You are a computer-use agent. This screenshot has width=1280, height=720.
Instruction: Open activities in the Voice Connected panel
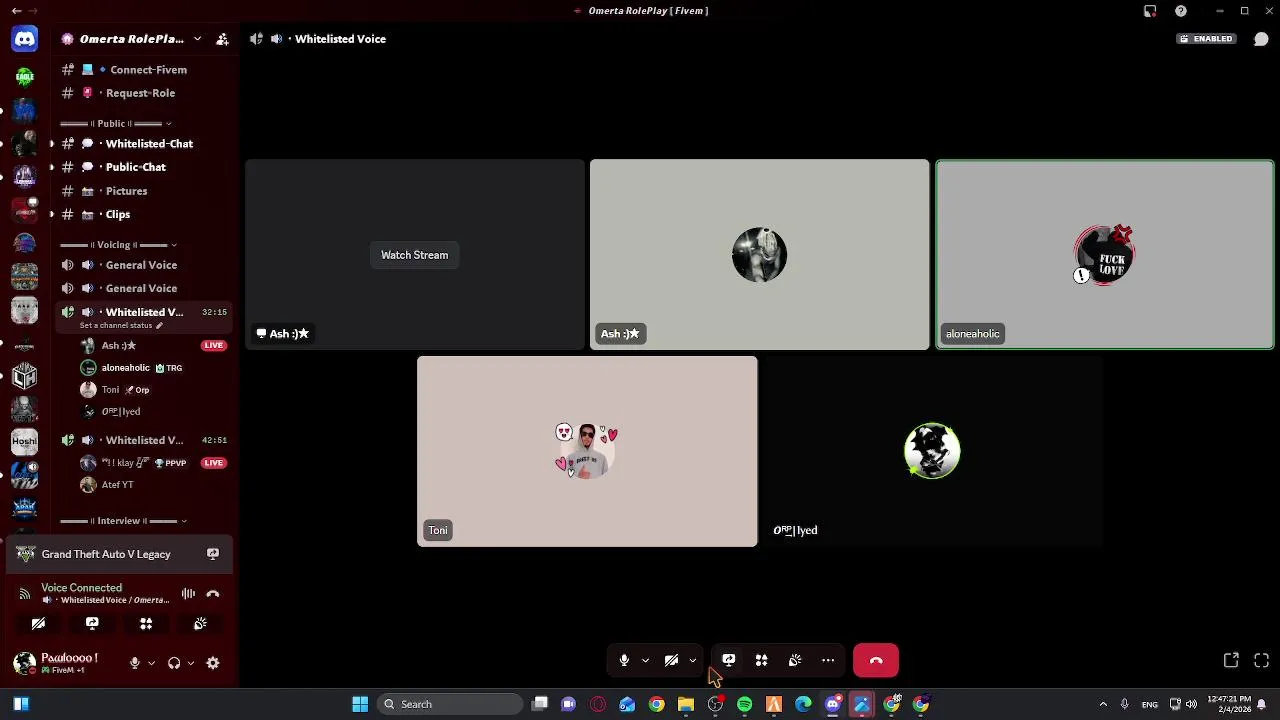point(146,624)
